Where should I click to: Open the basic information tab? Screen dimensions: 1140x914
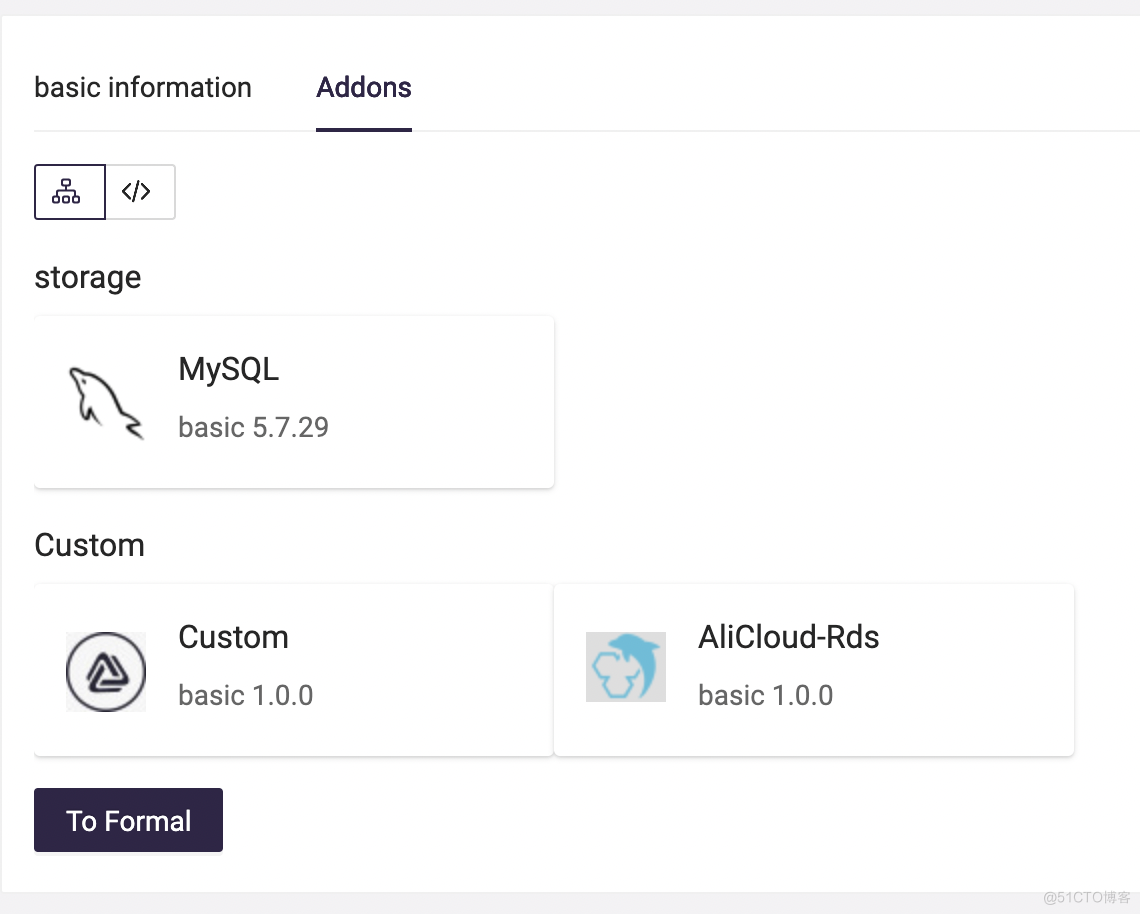click(142, 88)
